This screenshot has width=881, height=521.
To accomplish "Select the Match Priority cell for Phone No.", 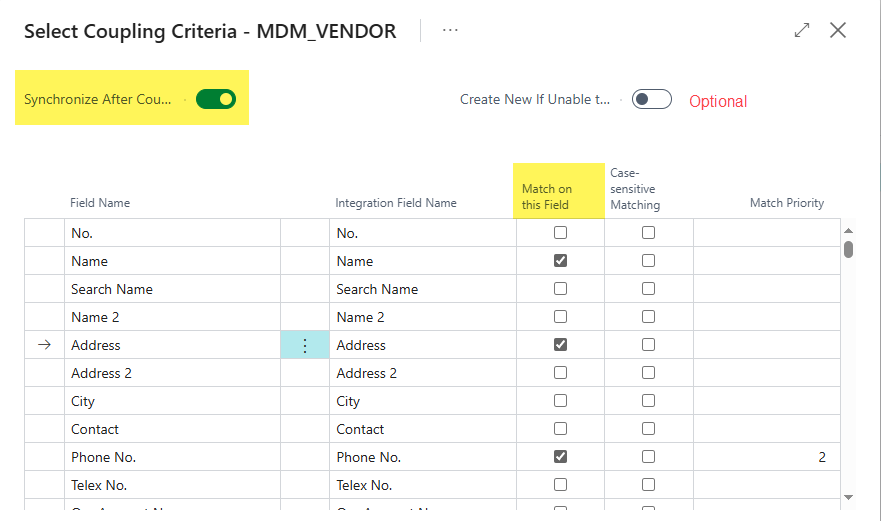I will (x=766, y=457).
